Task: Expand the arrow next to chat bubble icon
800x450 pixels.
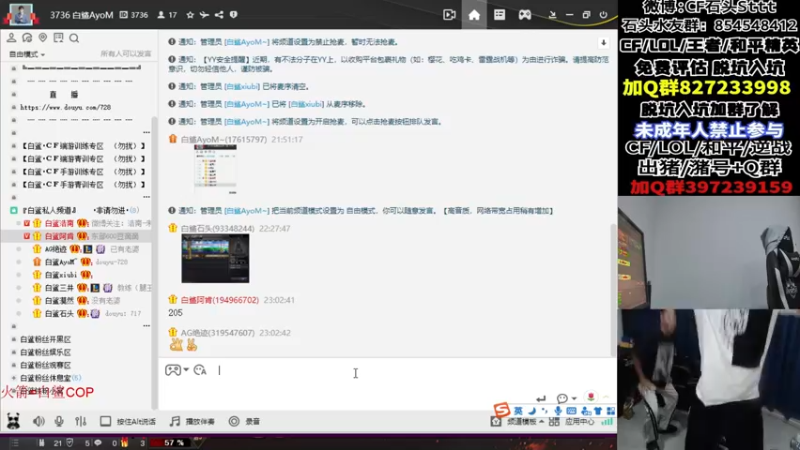Action: pyautogui.click(x=574, y=398)
